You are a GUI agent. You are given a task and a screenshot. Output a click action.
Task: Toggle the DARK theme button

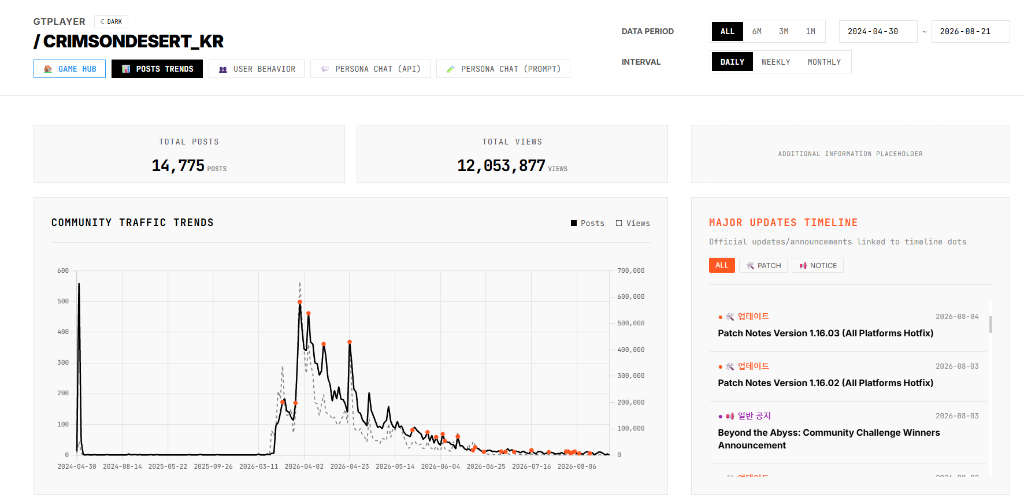tap(111, 22)
